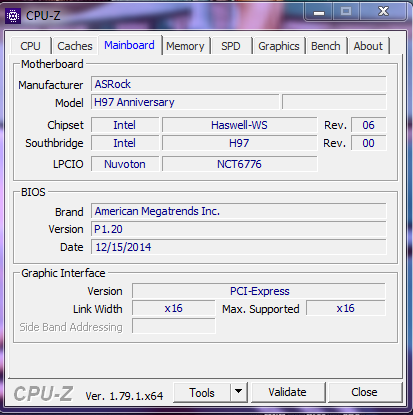Click the Intel southbridge vendor field

[x=125, y=143]
